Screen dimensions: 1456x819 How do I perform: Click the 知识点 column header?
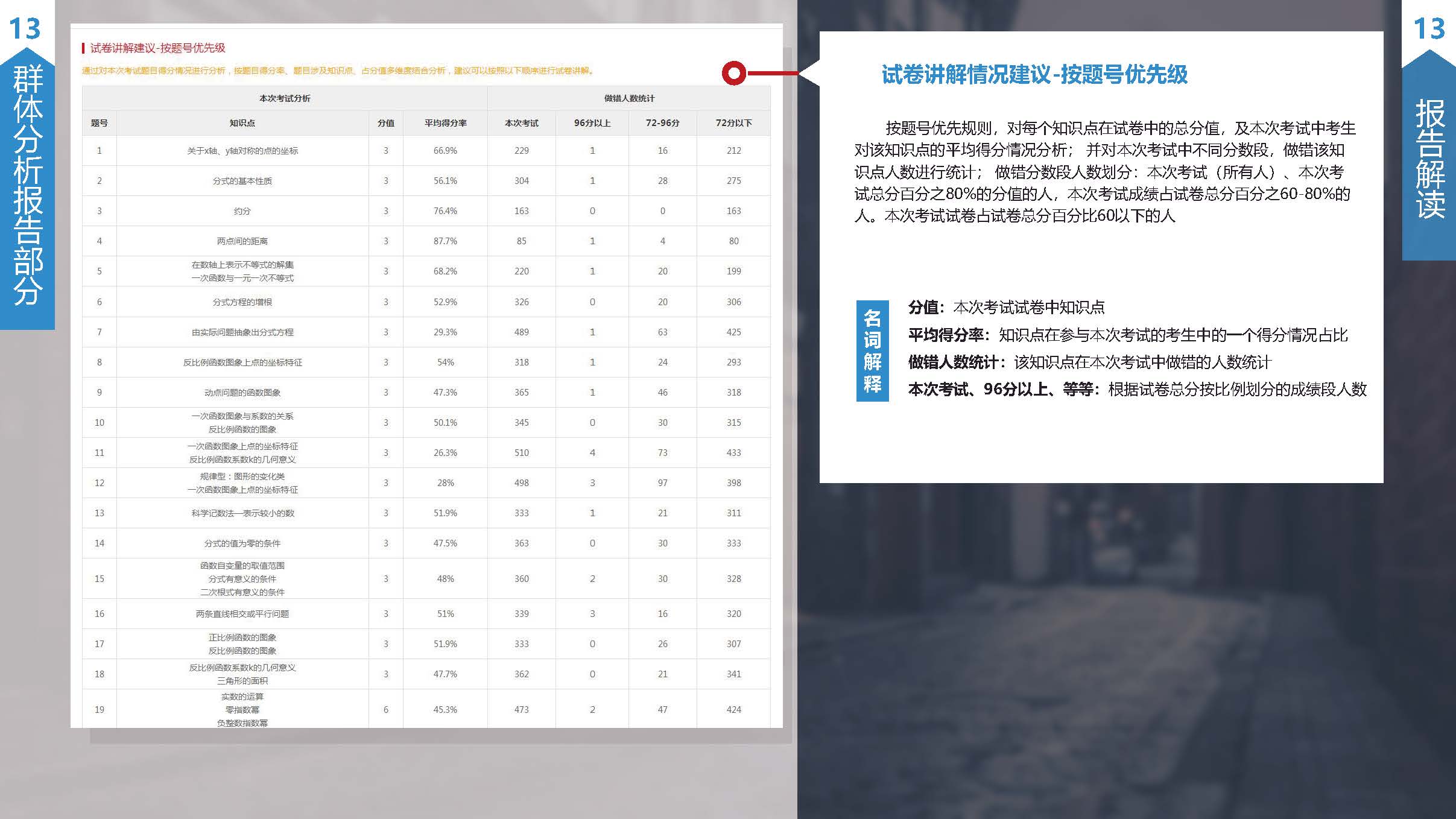(242, 123)
